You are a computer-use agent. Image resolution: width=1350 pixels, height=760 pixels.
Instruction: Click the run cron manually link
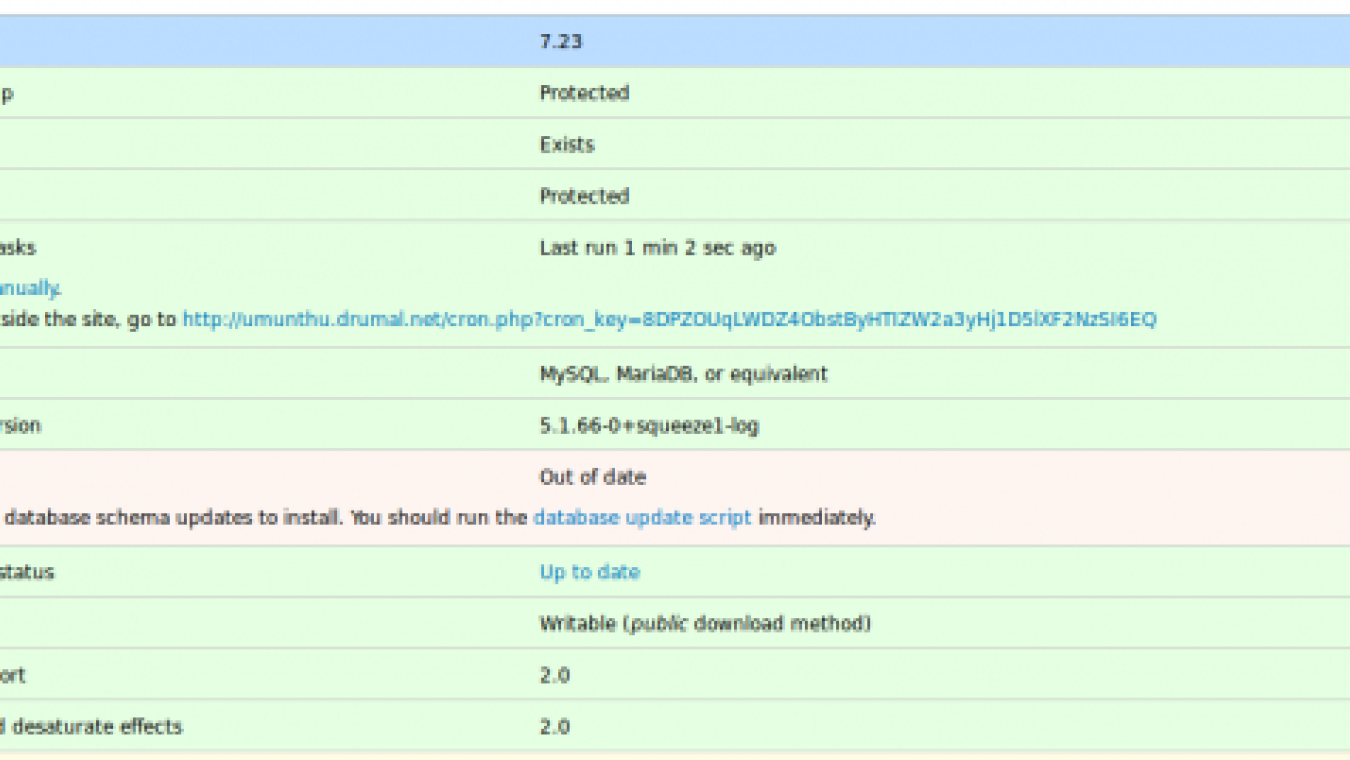point(30,288)
